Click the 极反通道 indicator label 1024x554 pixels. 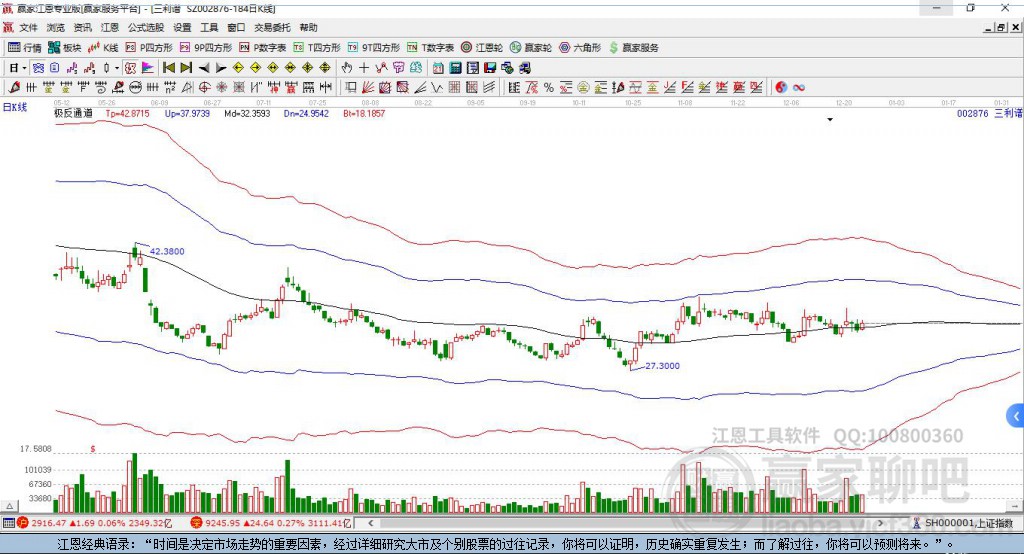[x=73, y=113]
